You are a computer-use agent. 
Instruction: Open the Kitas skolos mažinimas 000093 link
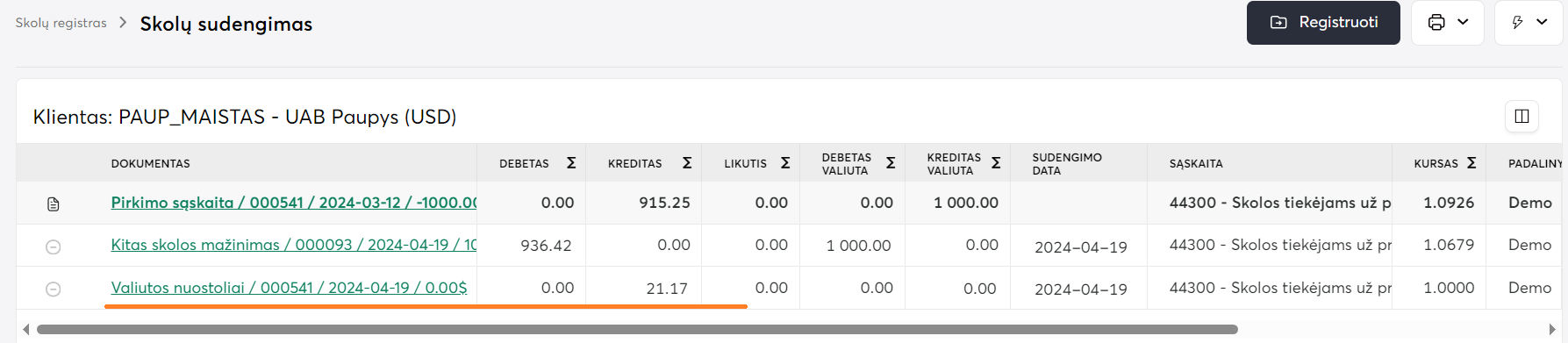(293, 245)
